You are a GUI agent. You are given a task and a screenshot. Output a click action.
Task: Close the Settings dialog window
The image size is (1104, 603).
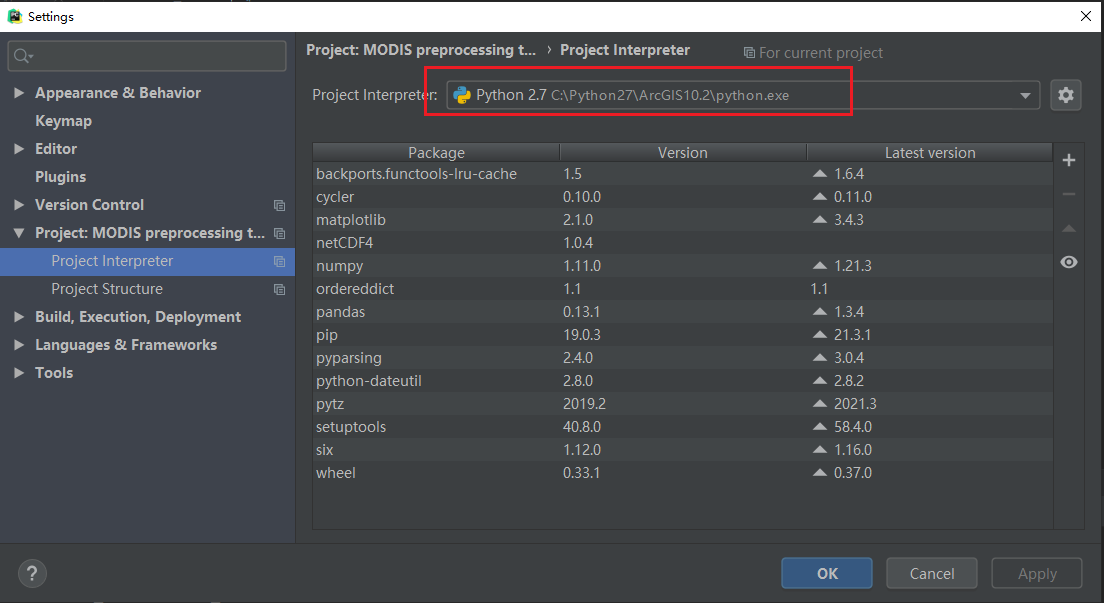(1086, 16)
